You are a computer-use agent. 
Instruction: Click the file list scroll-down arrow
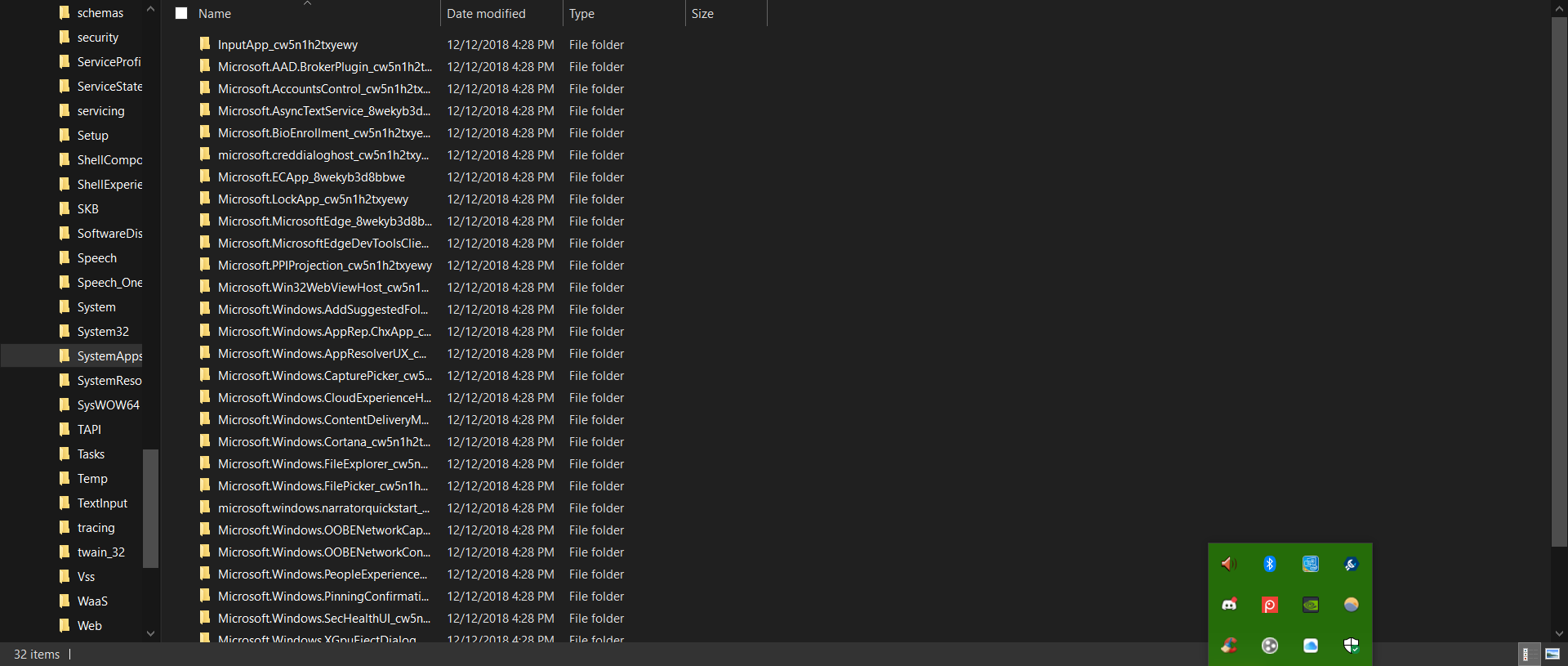1559,633
